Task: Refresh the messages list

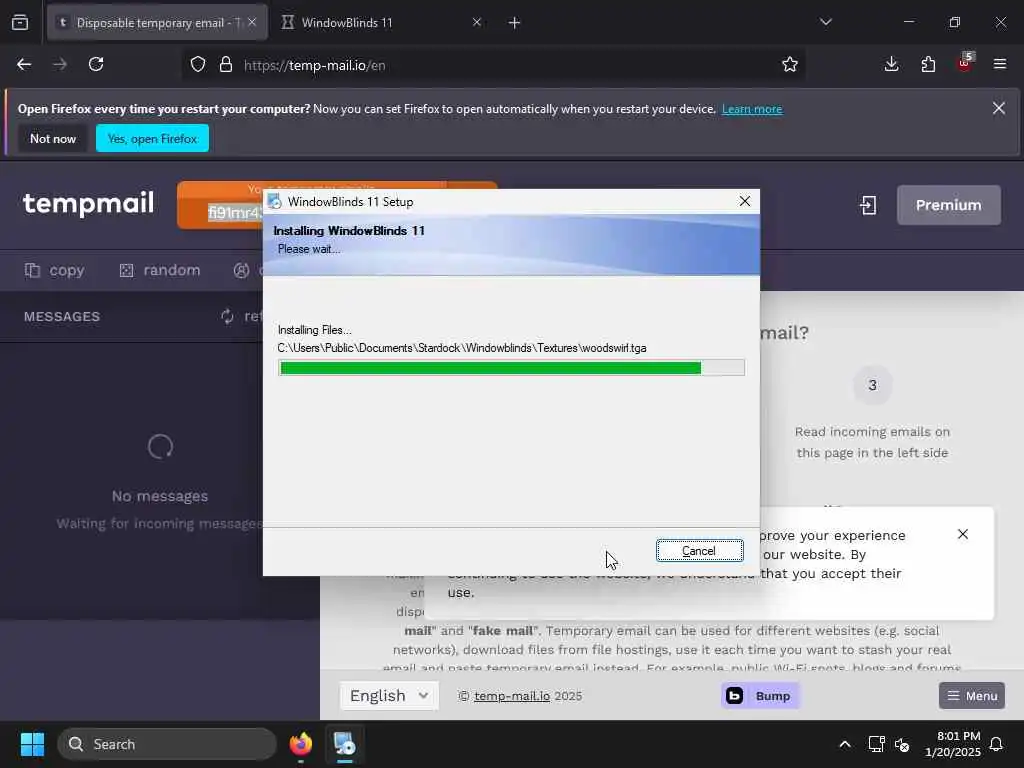Action: pos(241,317)
